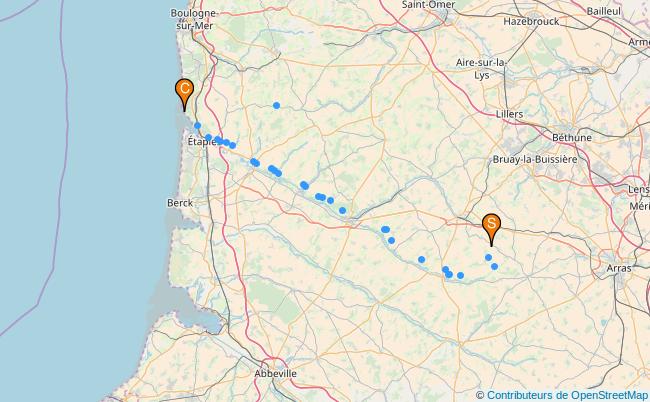The image size is (650, 402).
Task: Click the Étaples town label
Action: 203,141
